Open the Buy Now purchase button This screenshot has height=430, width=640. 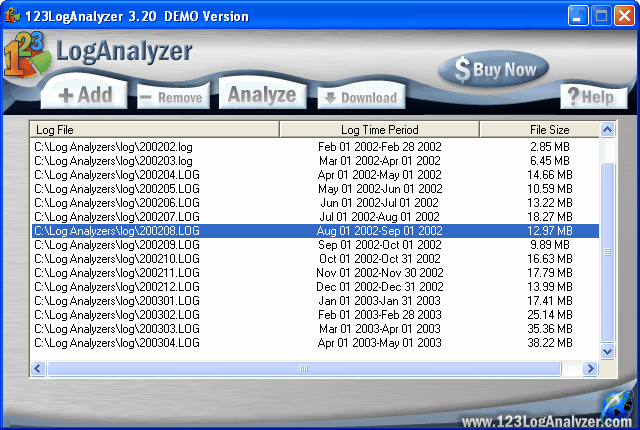(x=493, y=69)
